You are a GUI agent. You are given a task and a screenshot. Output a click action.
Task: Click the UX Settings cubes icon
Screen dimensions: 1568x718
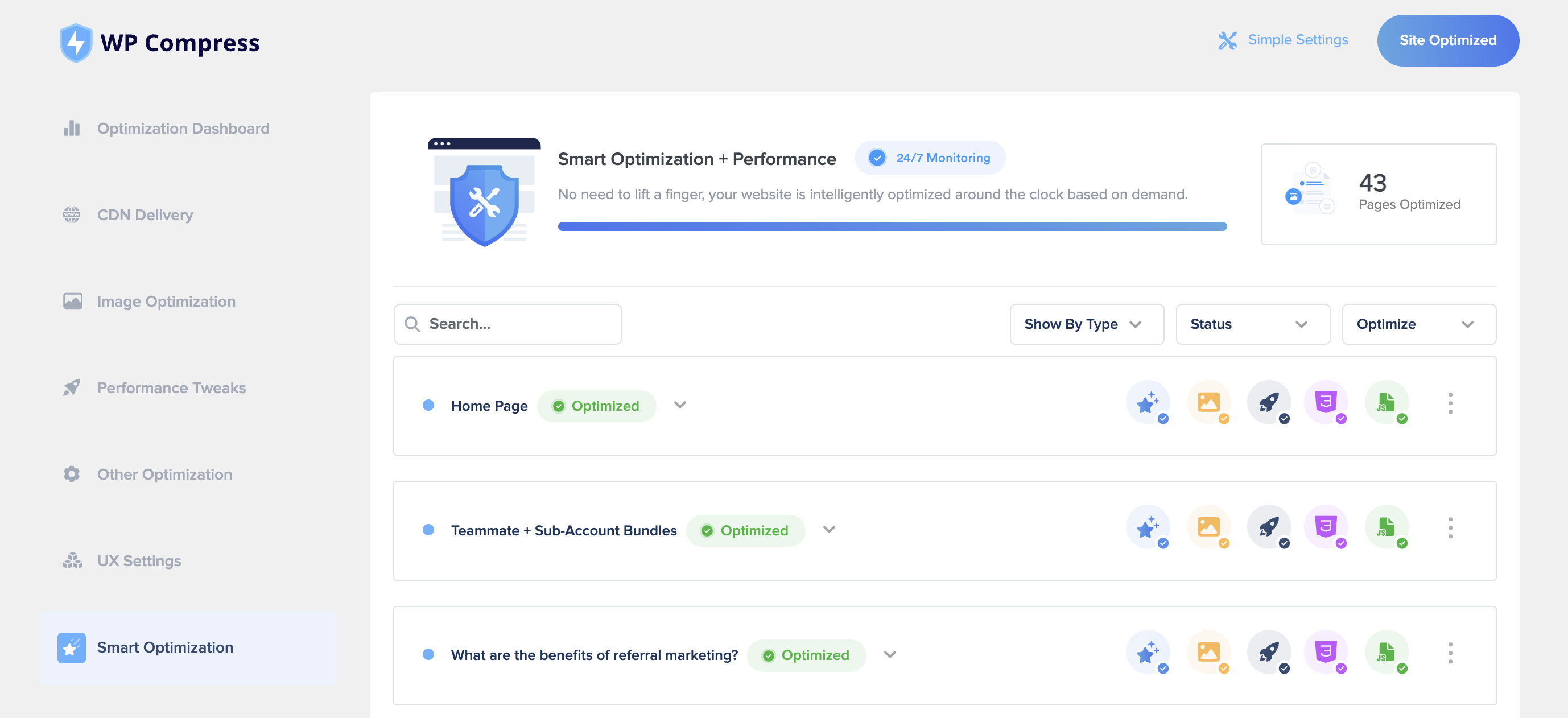click(72, 560)
